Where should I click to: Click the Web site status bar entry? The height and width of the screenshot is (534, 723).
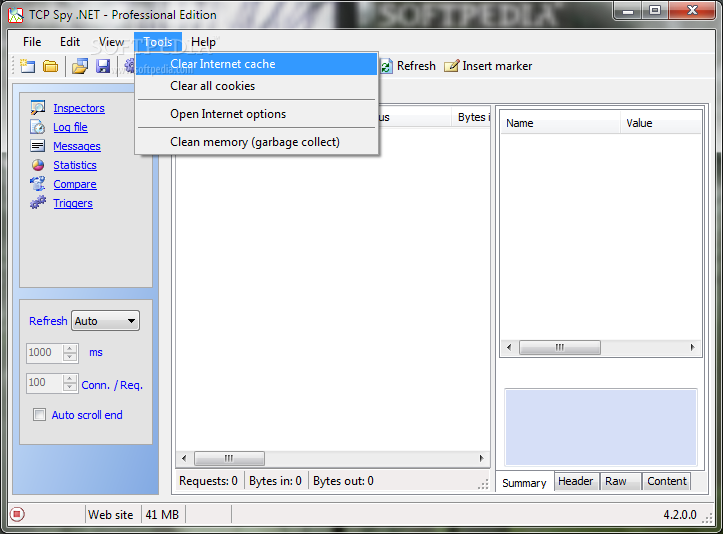[111, 515]
